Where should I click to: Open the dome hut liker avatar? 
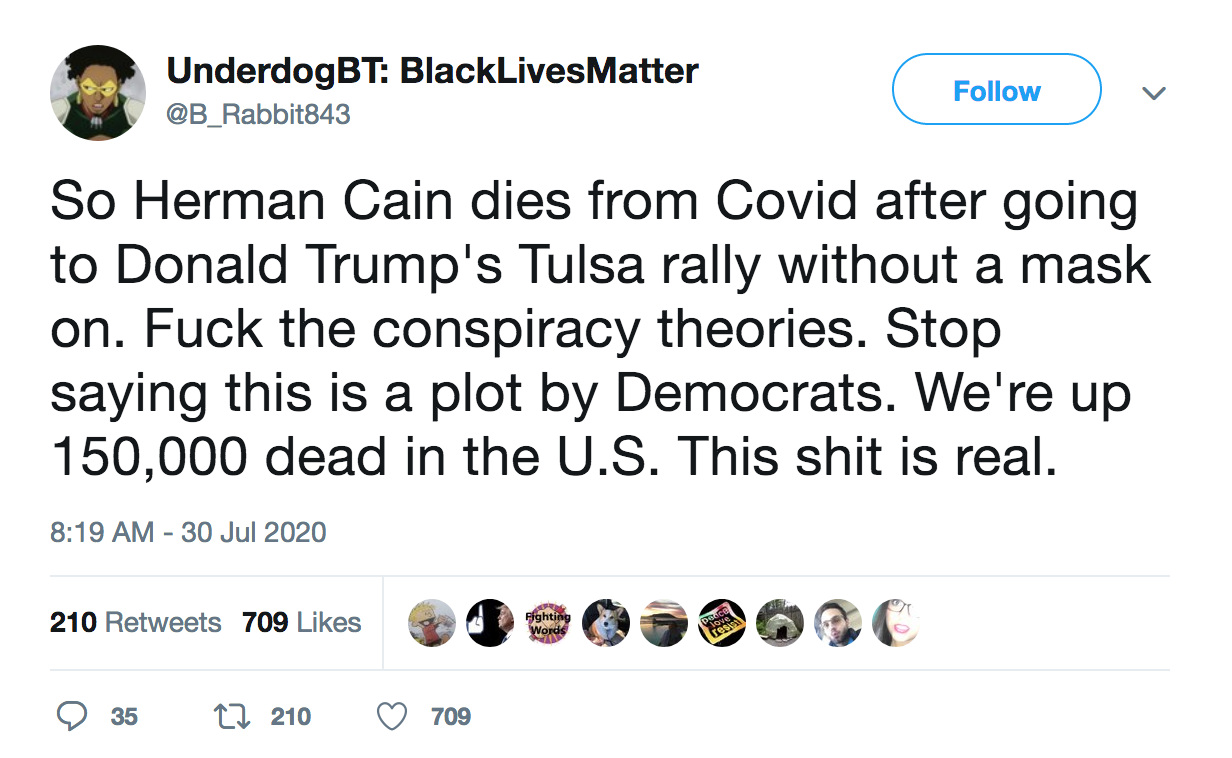[x=779, y=623]
